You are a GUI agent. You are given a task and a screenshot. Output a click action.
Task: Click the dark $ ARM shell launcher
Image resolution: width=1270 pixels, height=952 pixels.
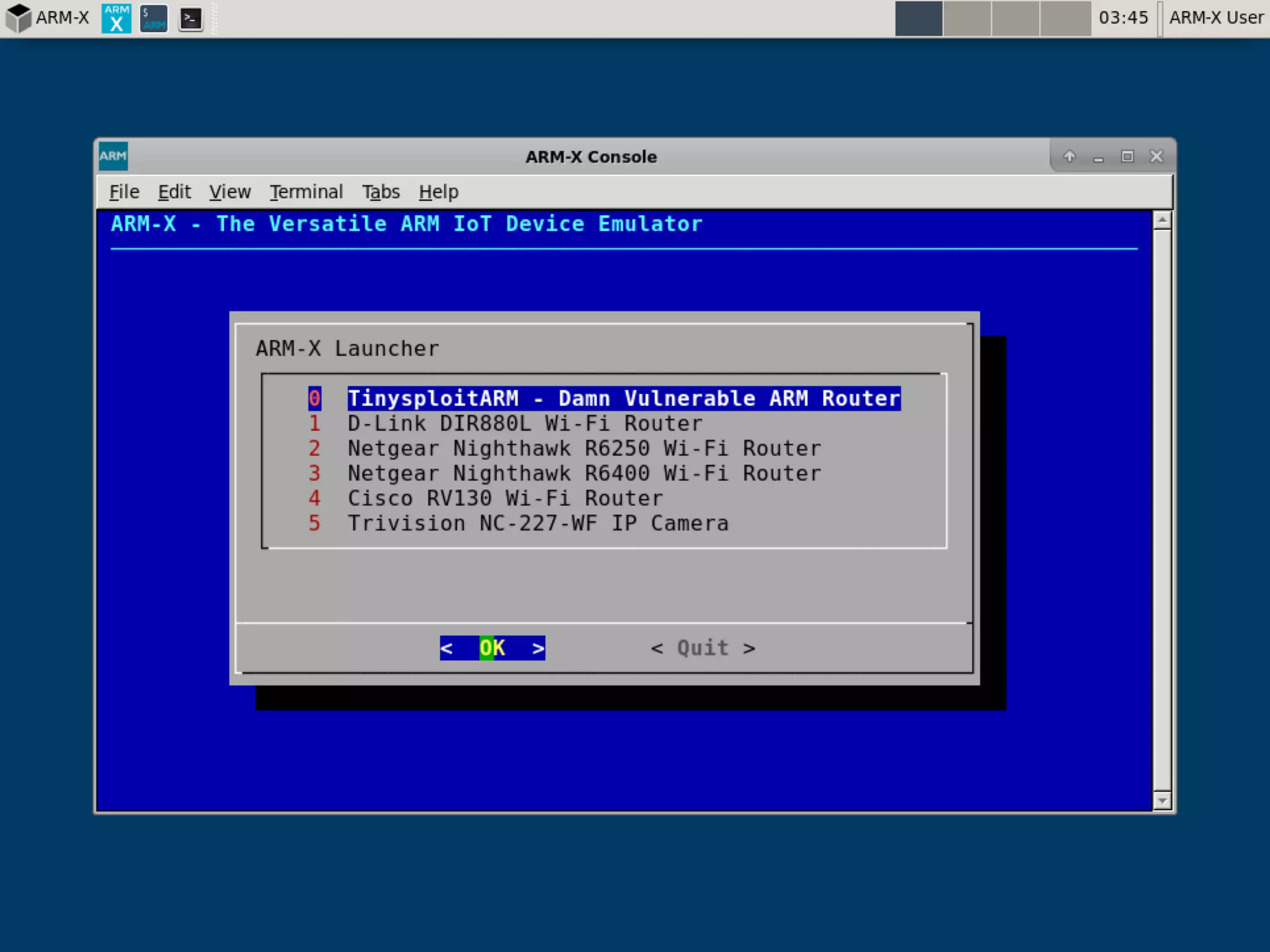click(x=153, y=18)
